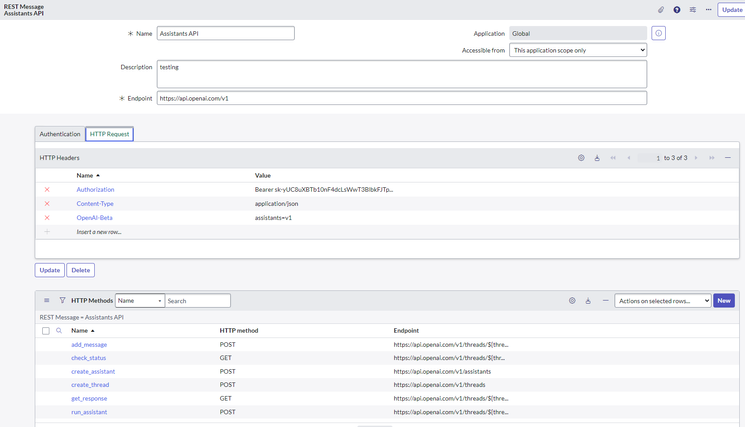745x427 pixels.
Task: Click the Application field showing Global
Action: point(578,33)
